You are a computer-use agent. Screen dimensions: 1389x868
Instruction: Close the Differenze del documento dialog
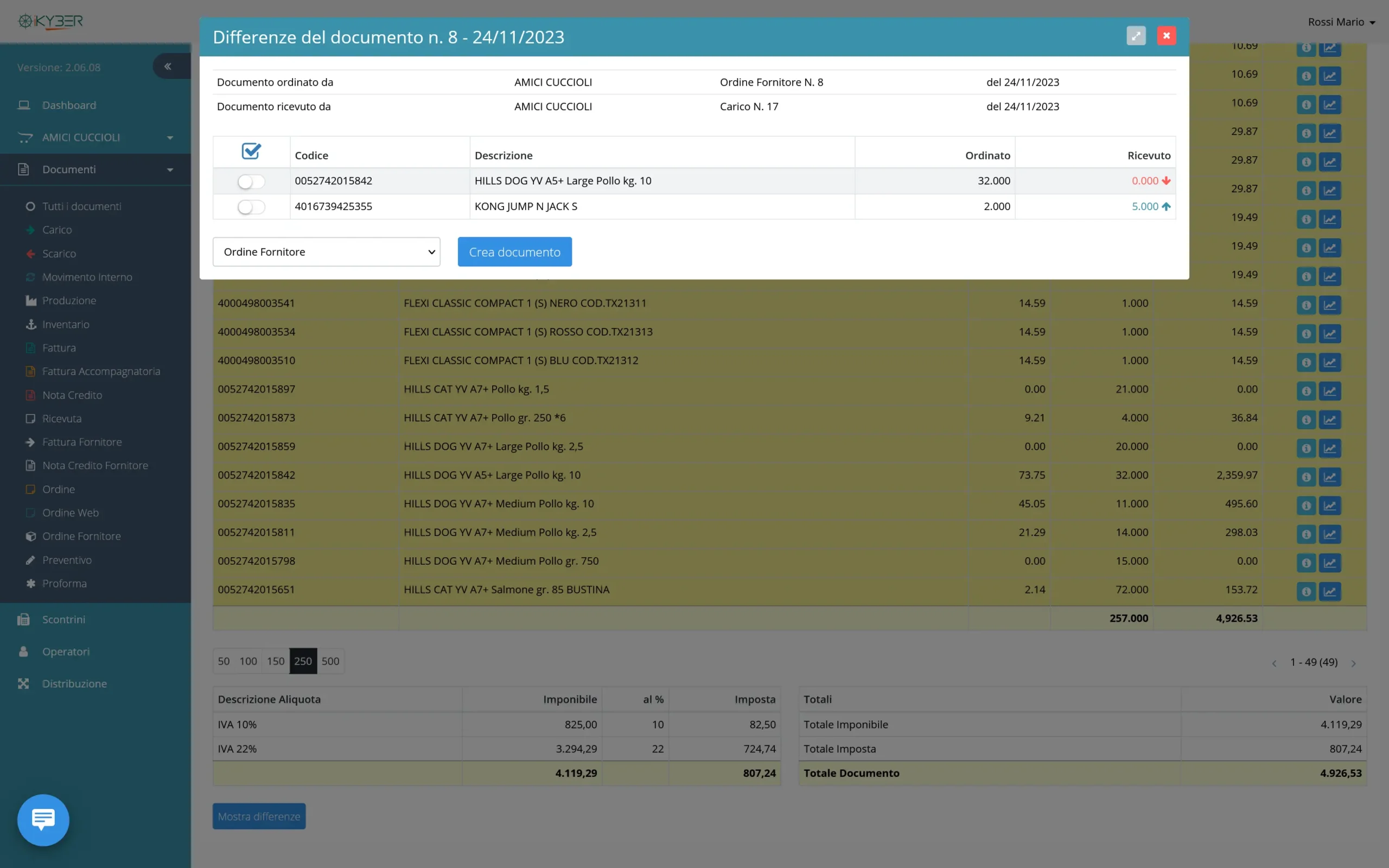coord(1167,36)
